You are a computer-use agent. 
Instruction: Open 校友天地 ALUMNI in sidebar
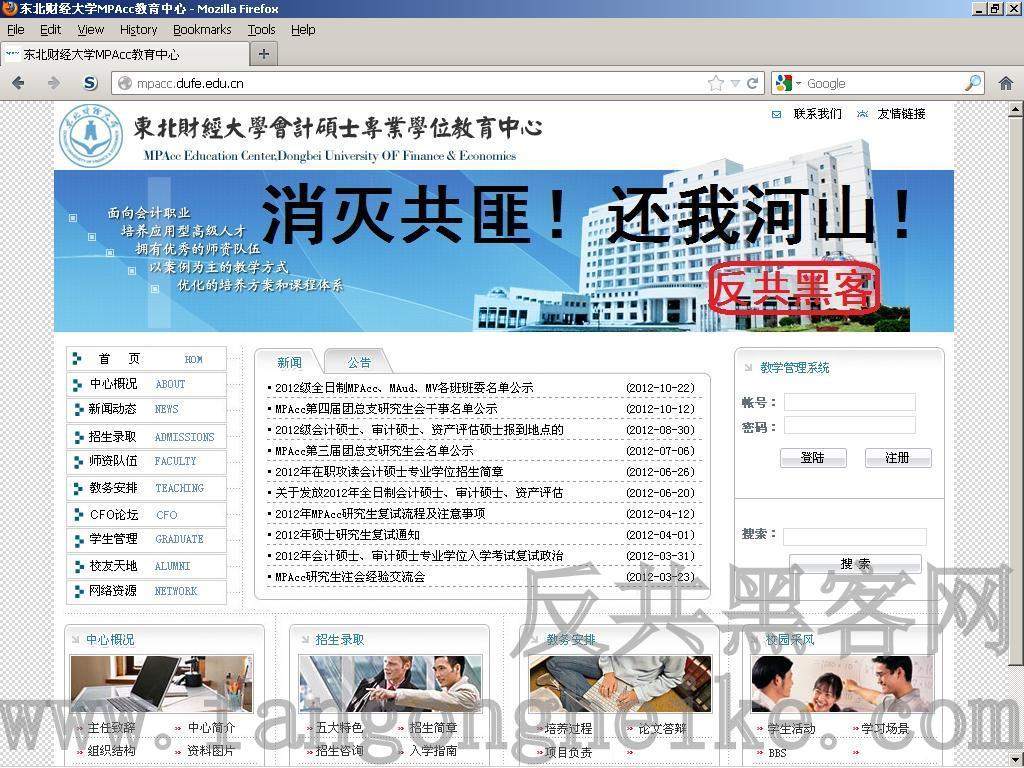[147, 566]
